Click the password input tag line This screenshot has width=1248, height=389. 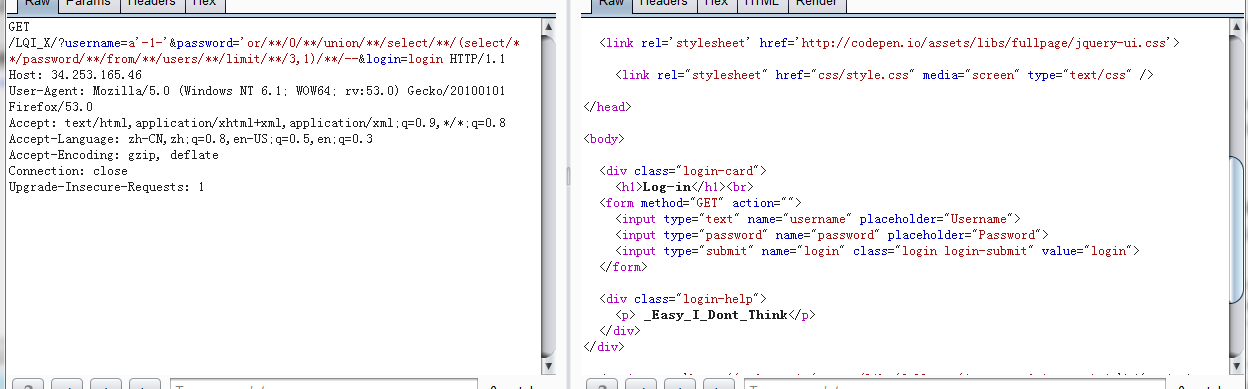coord(832,235)
